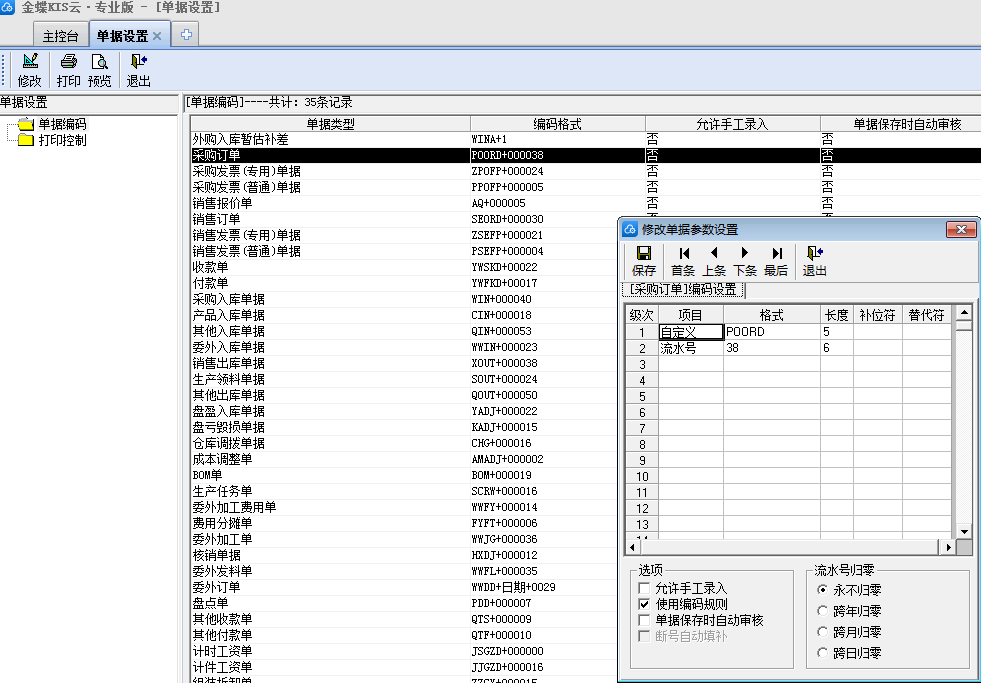Screen dimensions: 981x683
Task: Enable 单据保存时自动审核 checkbox
Action: [644, 620]
